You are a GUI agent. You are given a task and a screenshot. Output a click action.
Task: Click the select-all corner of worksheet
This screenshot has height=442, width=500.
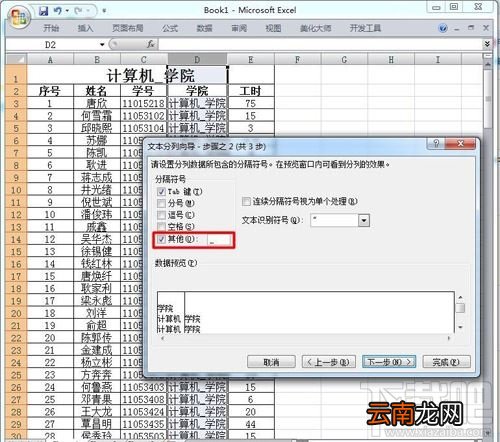click(16, 60)
